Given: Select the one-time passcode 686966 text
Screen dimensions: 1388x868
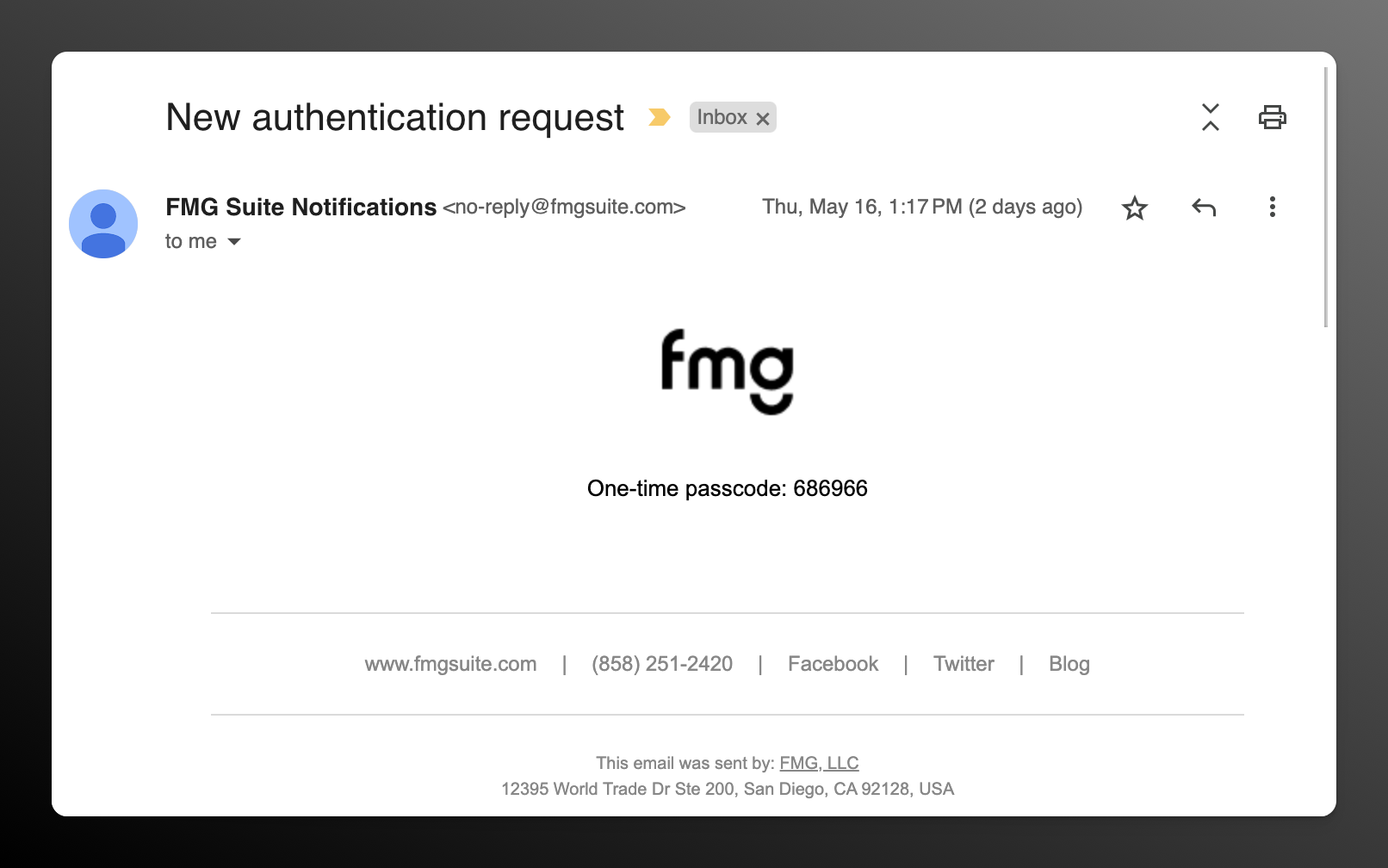Looking at the screenshot, I should (x=831, y=488).
